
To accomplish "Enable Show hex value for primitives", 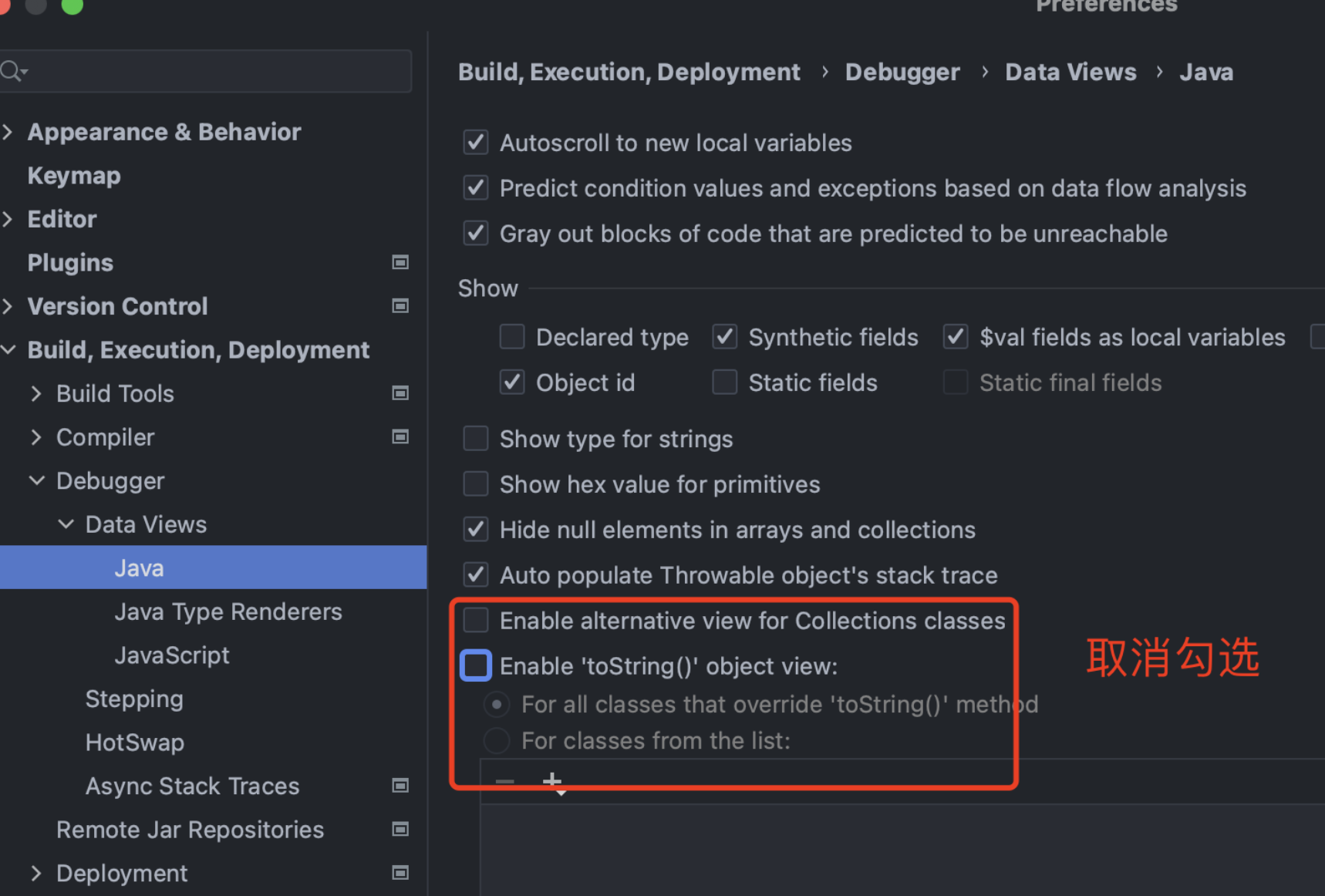I will [476, 484].
